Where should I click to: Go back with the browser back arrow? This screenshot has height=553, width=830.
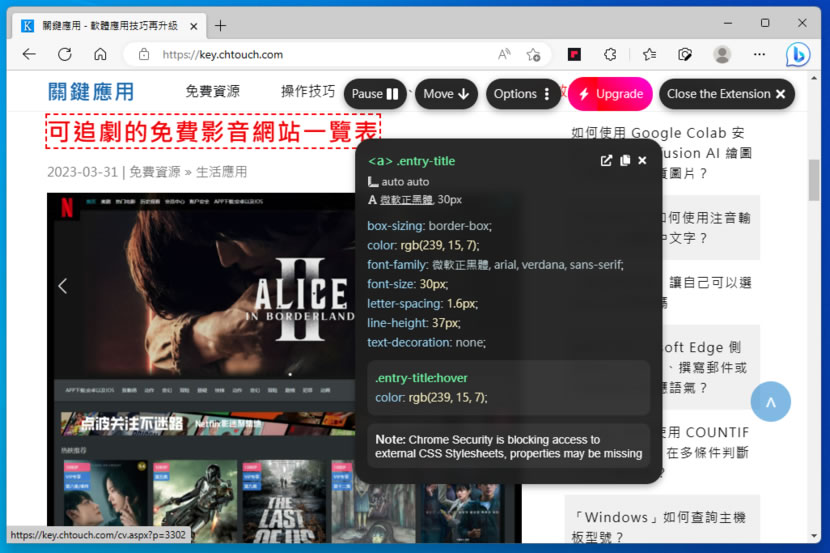(x=30, y=54)
